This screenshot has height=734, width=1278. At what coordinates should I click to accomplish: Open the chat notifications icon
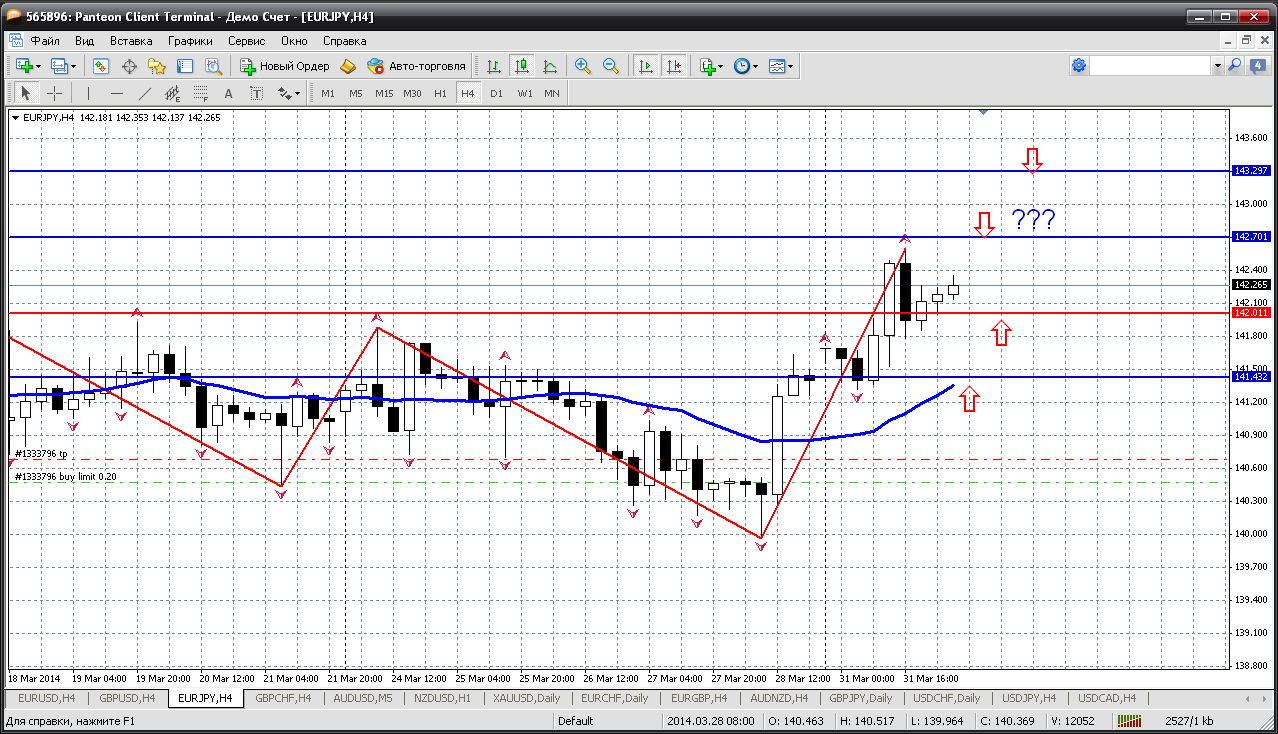click(x=1256, y=65)
